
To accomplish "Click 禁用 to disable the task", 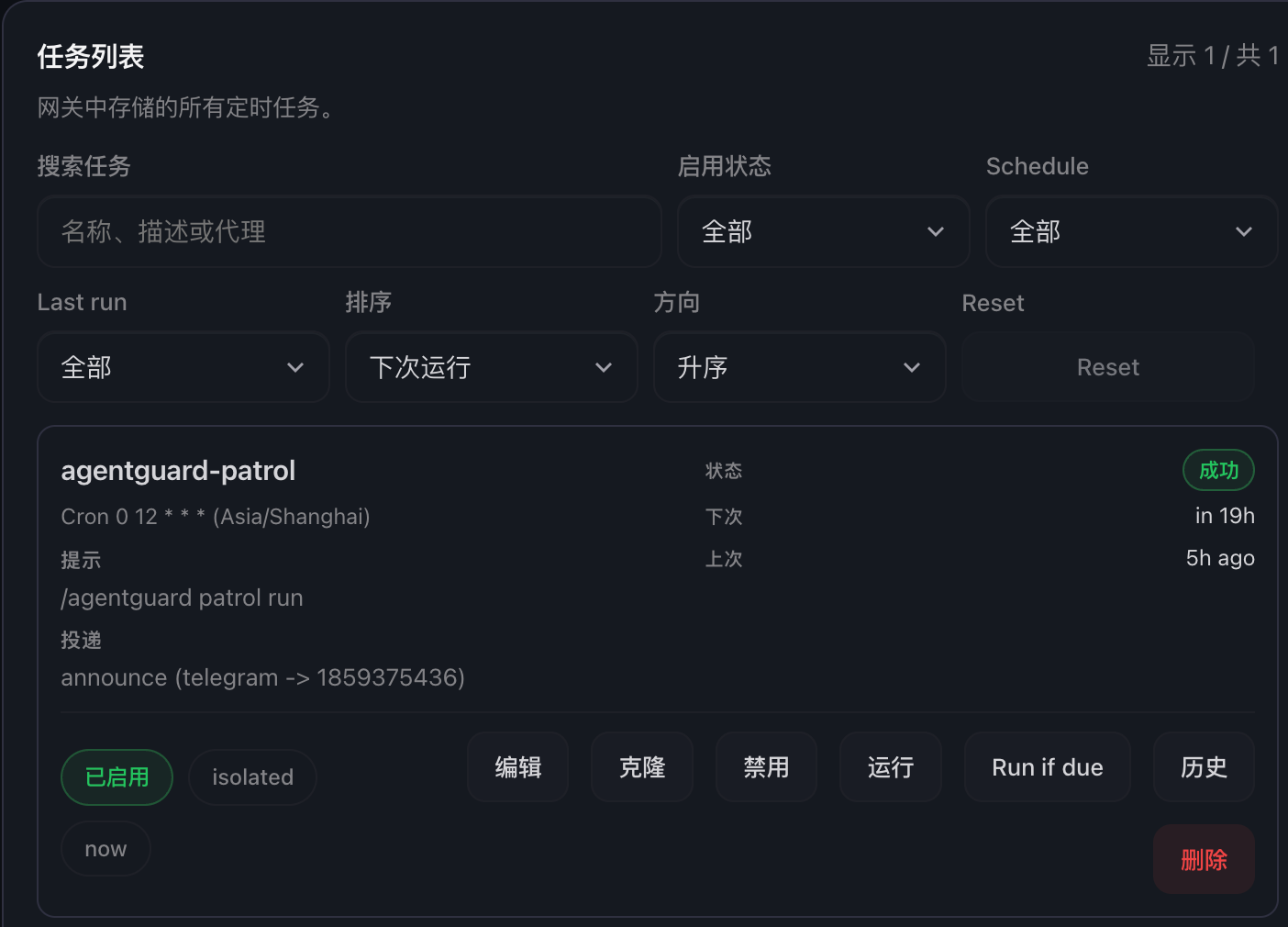I will tap(766, 767).
